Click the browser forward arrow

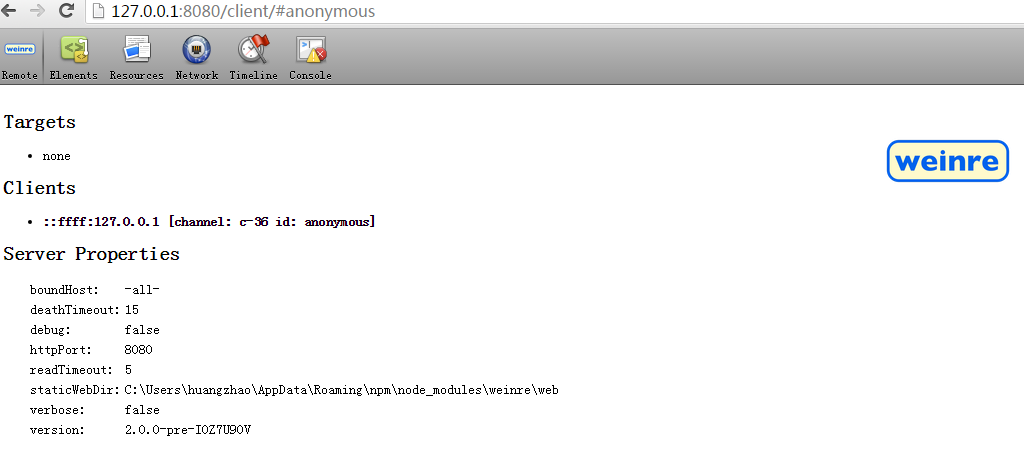point(38,12)
